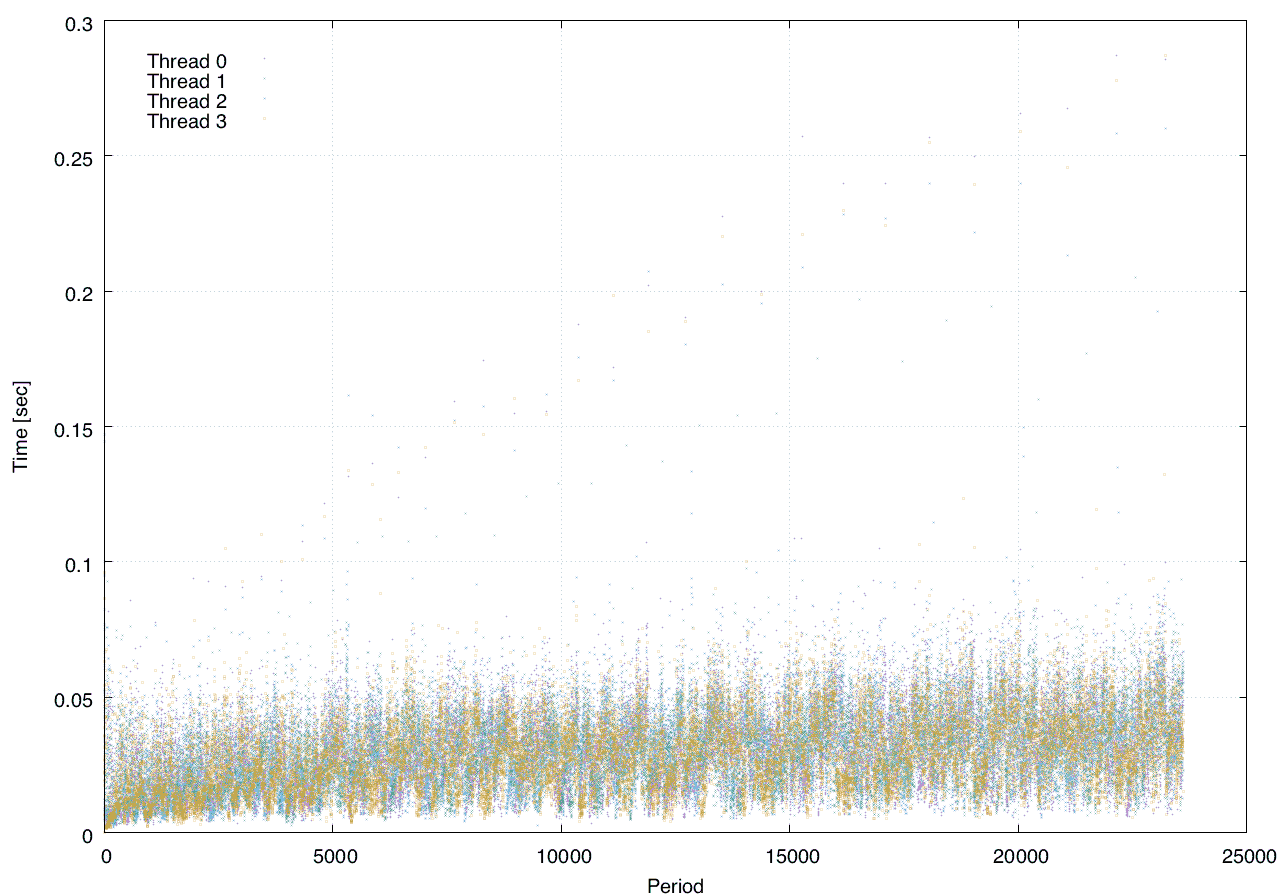
Task: Click the Thread 3 legend label
Action: tap(187, 122)
